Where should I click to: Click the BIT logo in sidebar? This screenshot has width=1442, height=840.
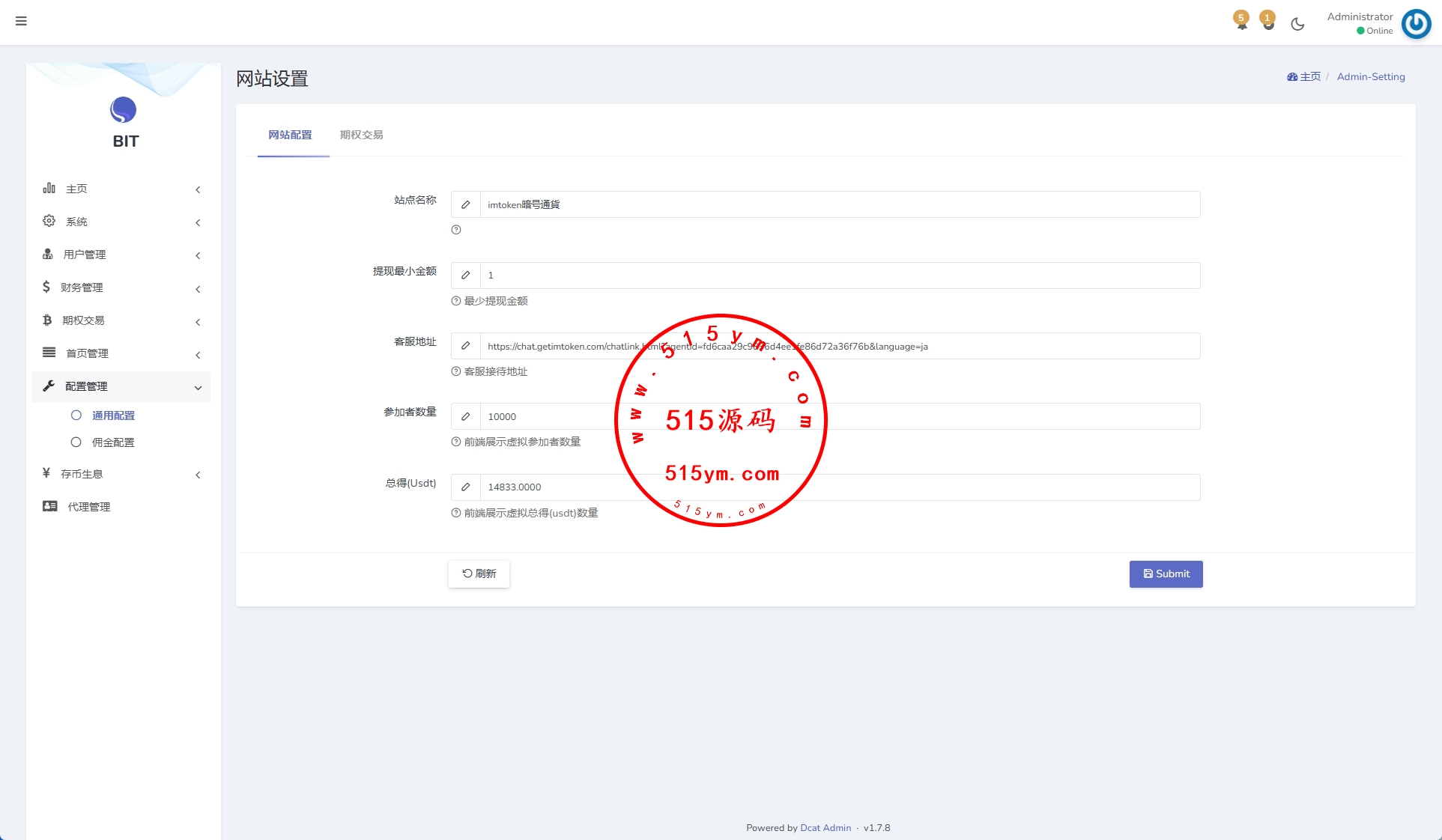[124, 111]
